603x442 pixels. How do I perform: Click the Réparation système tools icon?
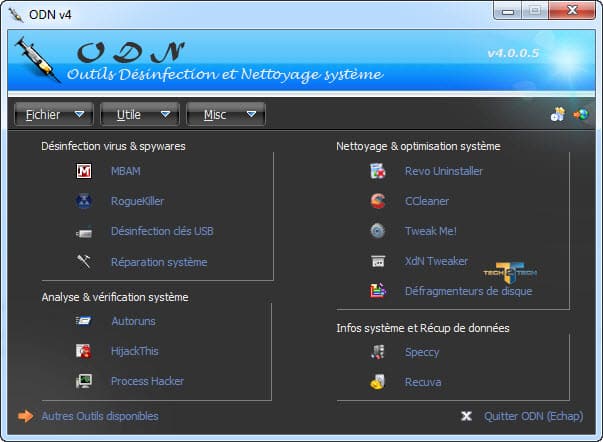click(x=84, y=262)
